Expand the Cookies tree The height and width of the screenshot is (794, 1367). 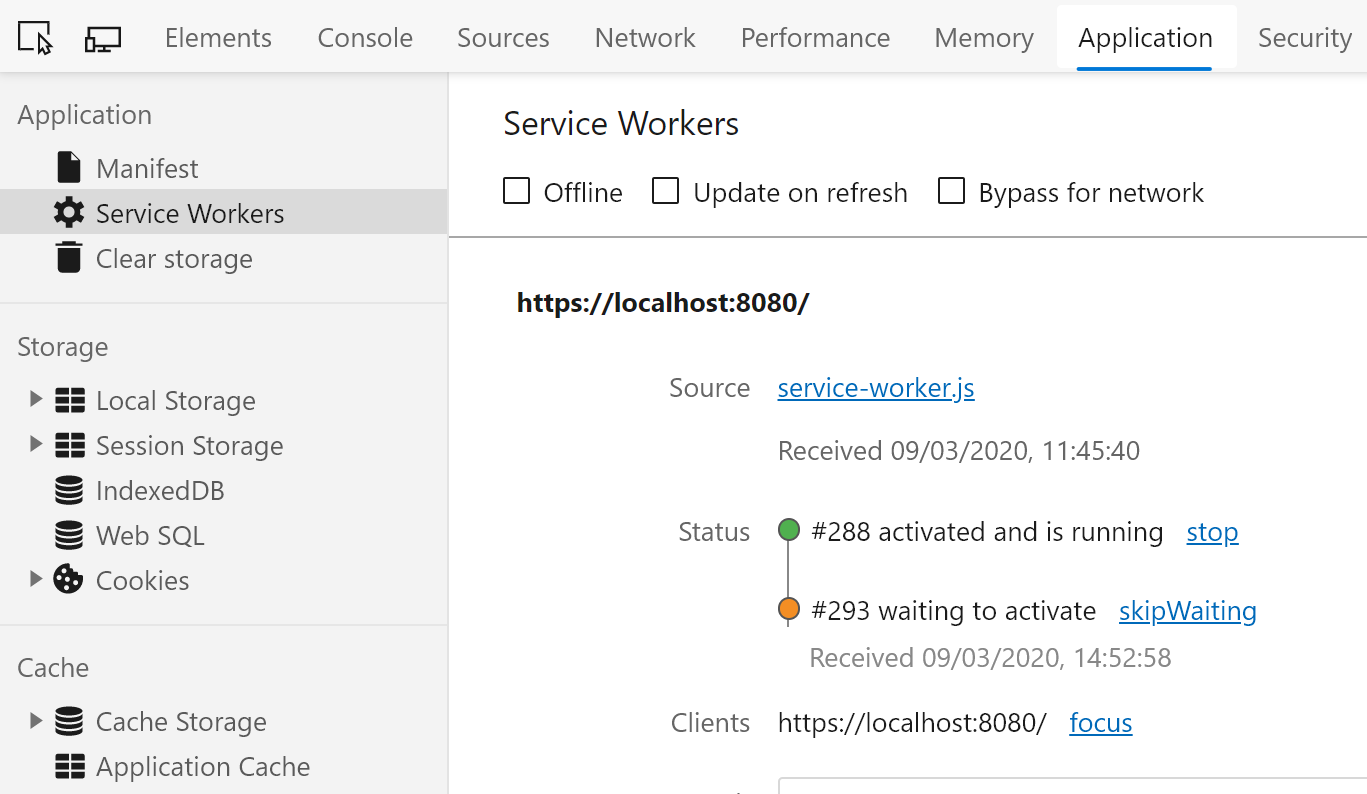36,580
